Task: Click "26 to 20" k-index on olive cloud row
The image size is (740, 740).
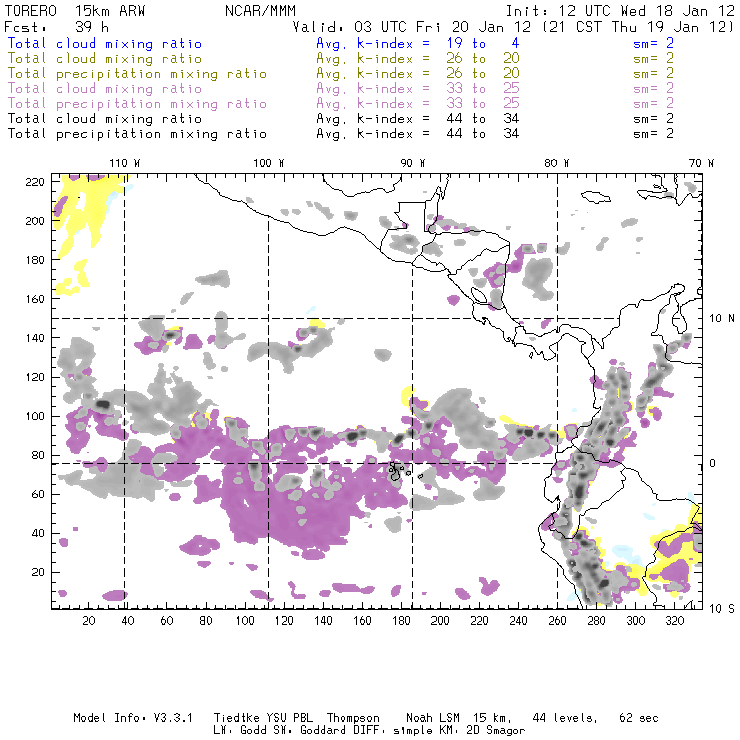Action: click(x=483, y=59)
